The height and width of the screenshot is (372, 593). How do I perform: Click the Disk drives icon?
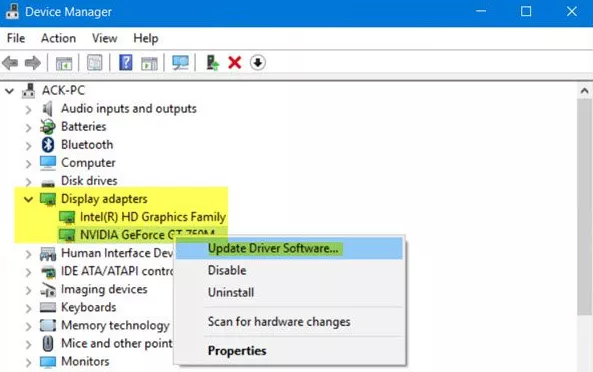pos(48,183)
